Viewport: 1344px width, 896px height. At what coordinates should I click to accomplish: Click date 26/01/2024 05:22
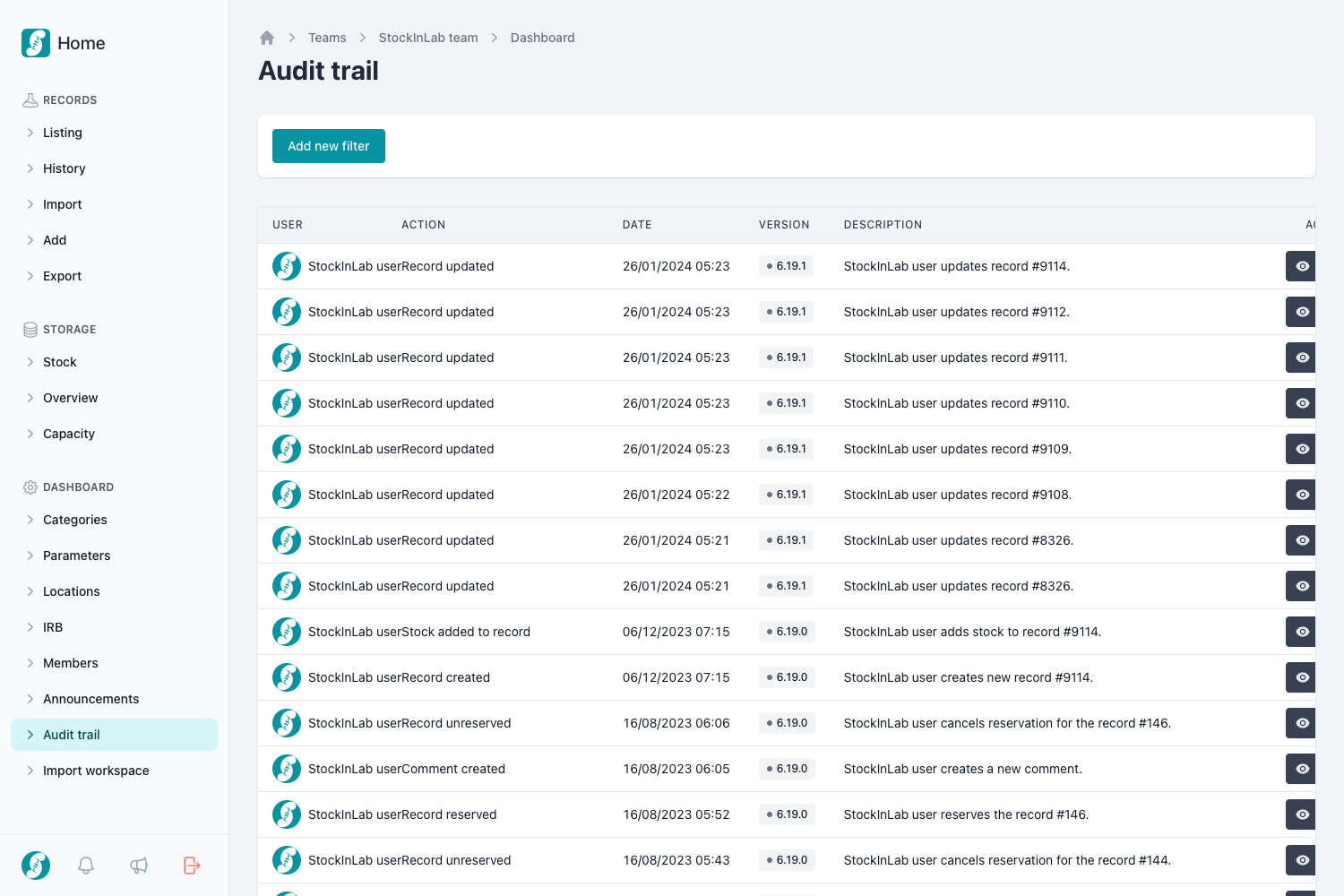676,495
